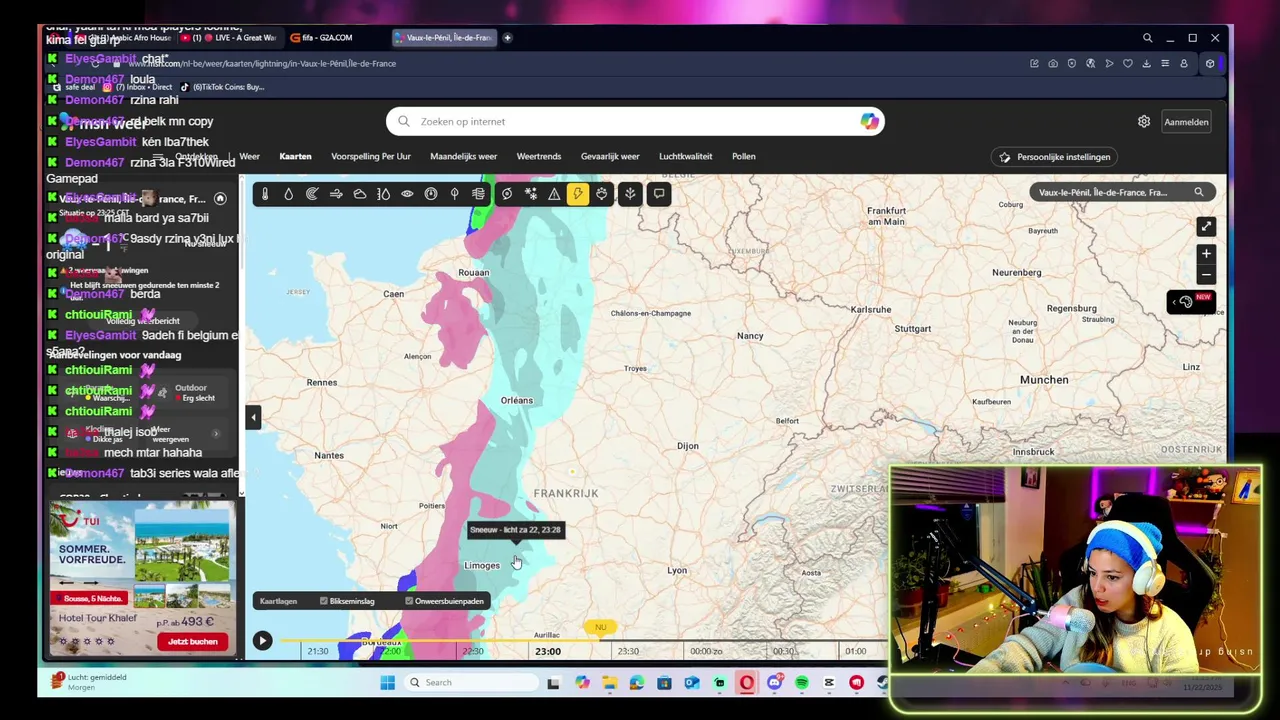Select the humidity map layer icon
This screenshot has width=1280, height=720.
383,194
